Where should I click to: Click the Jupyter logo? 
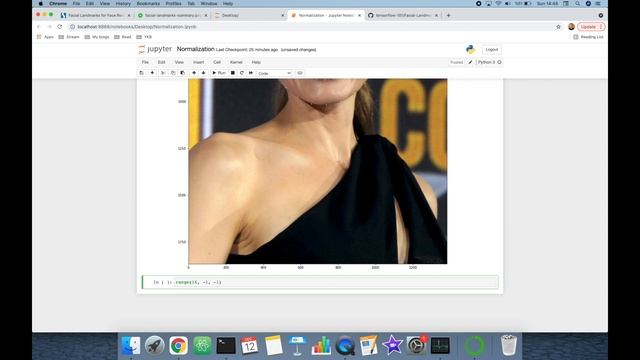tap(155, 49)
